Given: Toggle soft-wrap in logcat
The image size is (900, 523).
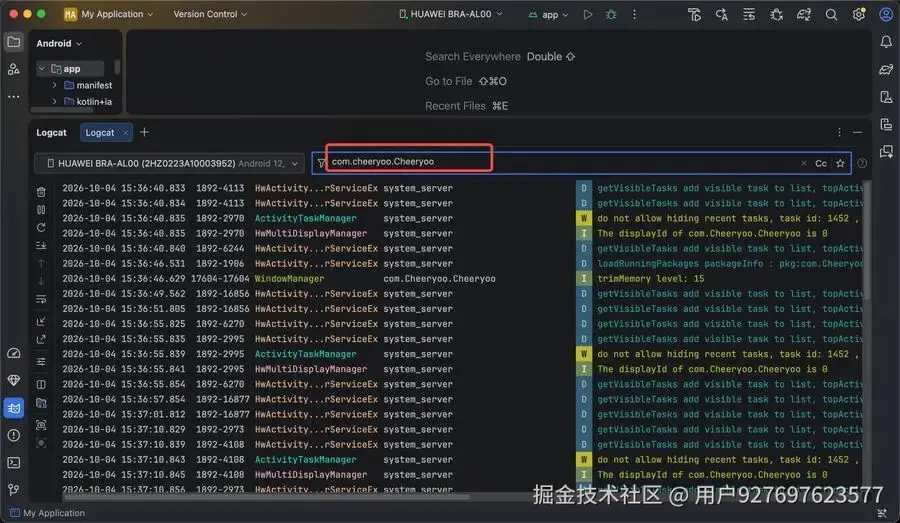Looking at the screenshot, I should [x=41, y=299].
